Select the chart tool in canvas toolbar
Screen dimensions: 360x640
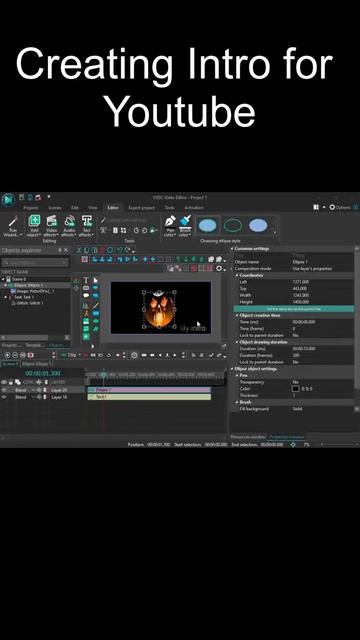(x=86, y=305)
